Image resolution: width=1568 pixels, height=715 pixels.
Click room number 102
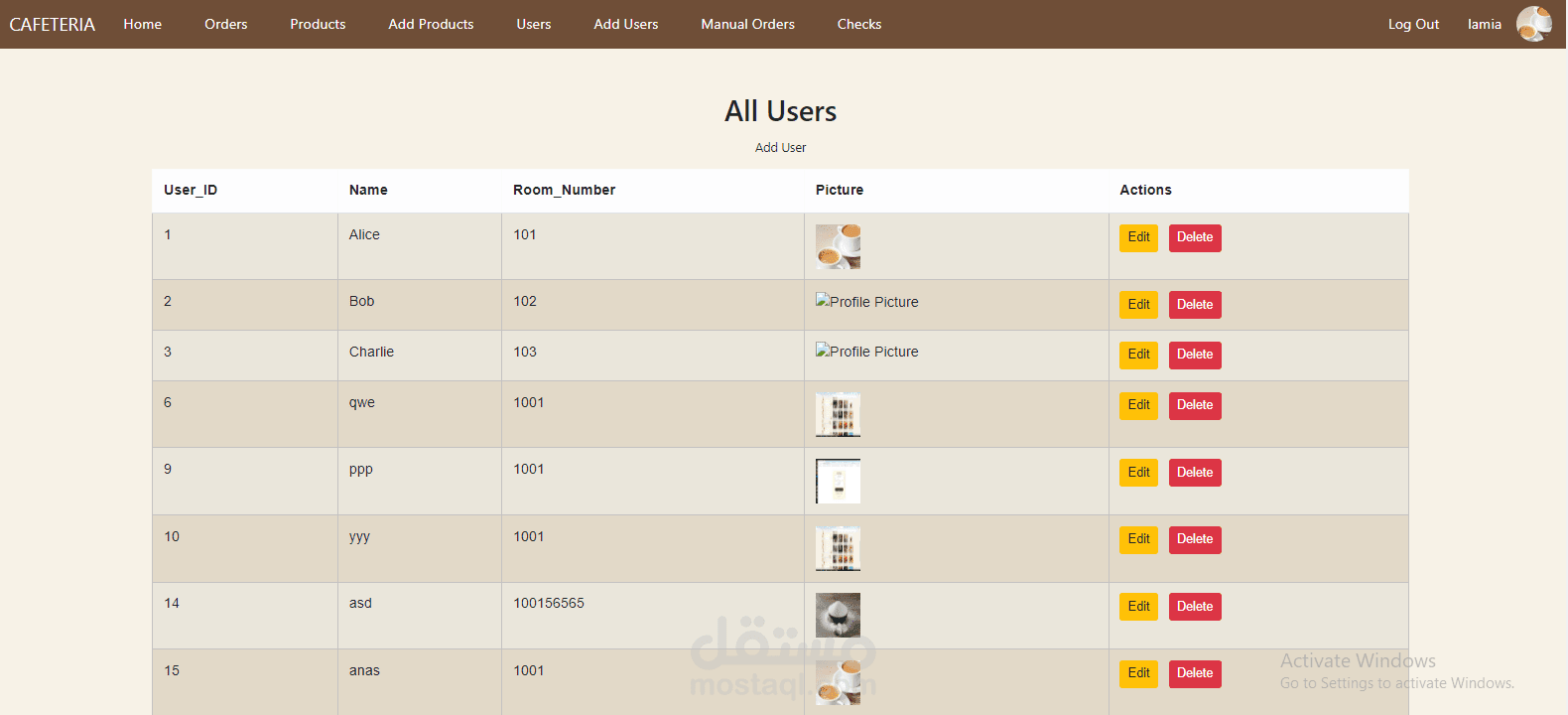pos(525,301)
